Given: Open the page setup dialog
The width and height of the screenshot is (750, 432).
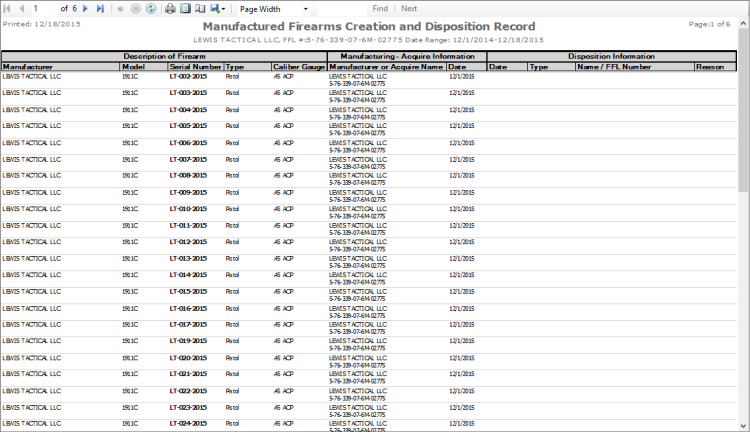Looking at the screenshot, I should point(200,9).
